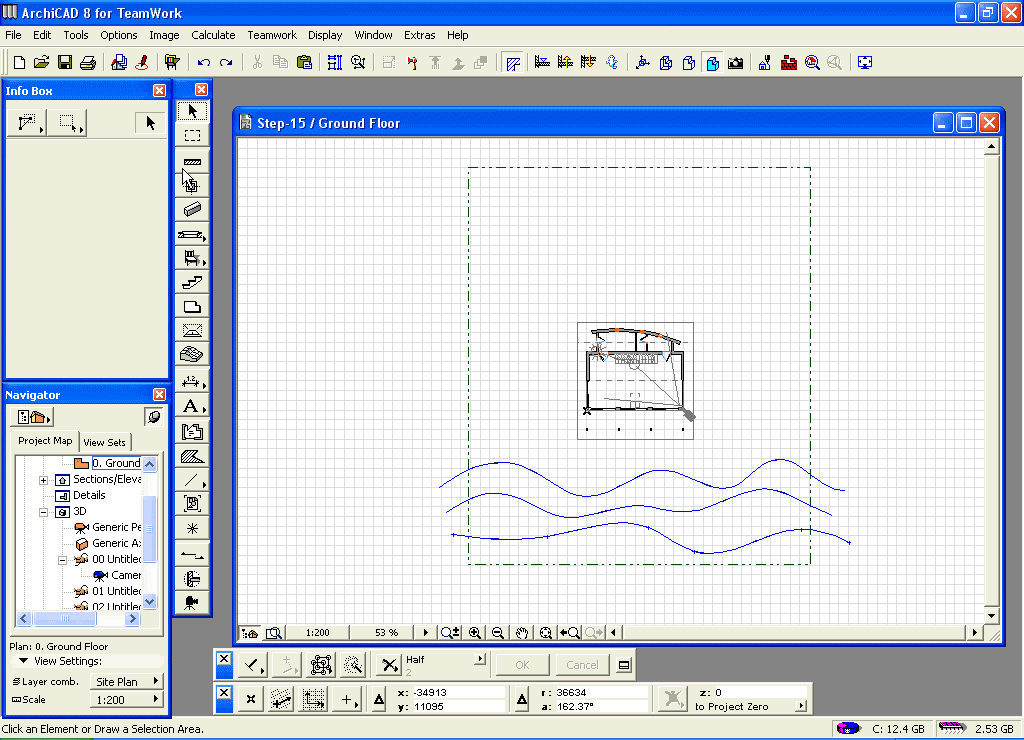Switch to the View Sets tab
1024x740 pixels.
[104, 442]
